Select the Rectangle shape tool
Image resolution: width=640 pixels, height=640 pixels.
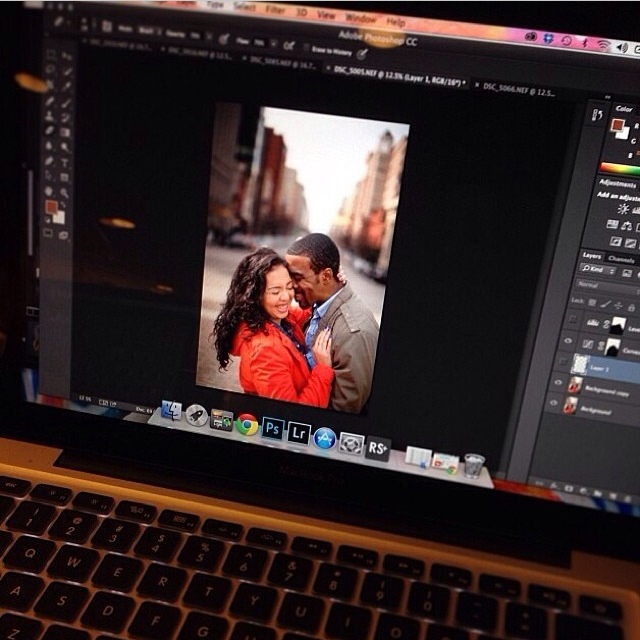coord(64,177)
